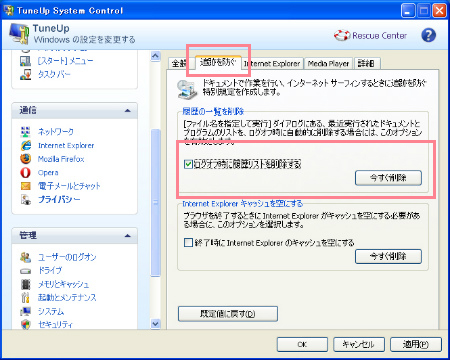
Task: Open the 電子メールとチャット link
Action: click(x=69, y=186)
